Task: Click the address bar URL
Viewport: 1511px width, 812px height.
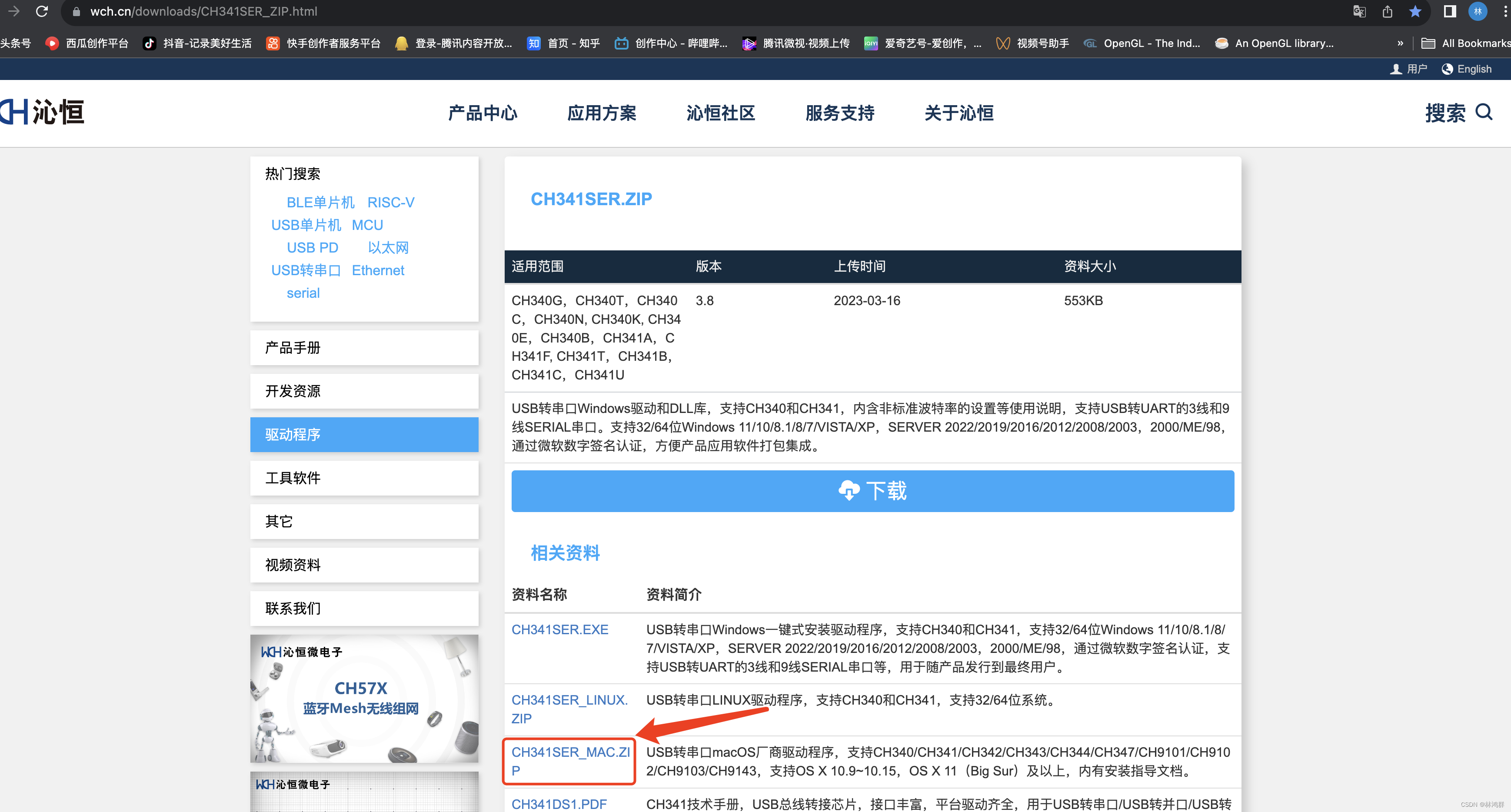Action: 203,12
